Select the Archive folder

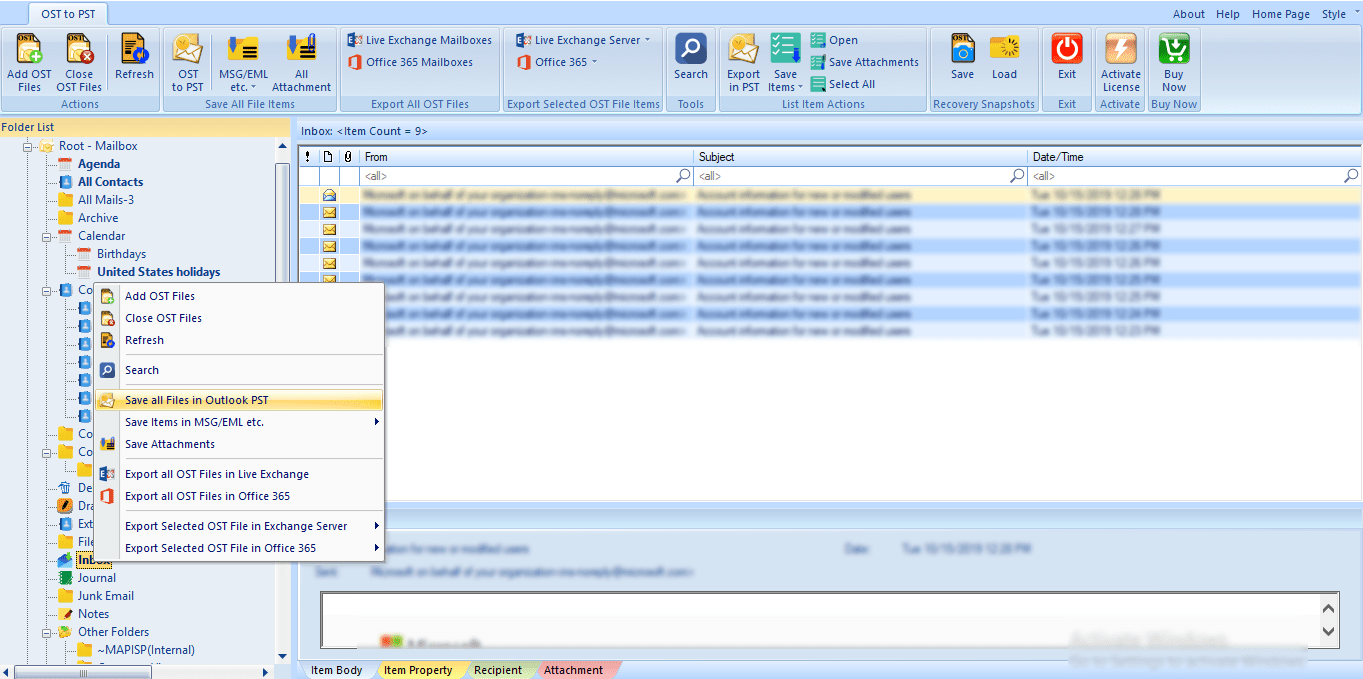tap(98, 218)
